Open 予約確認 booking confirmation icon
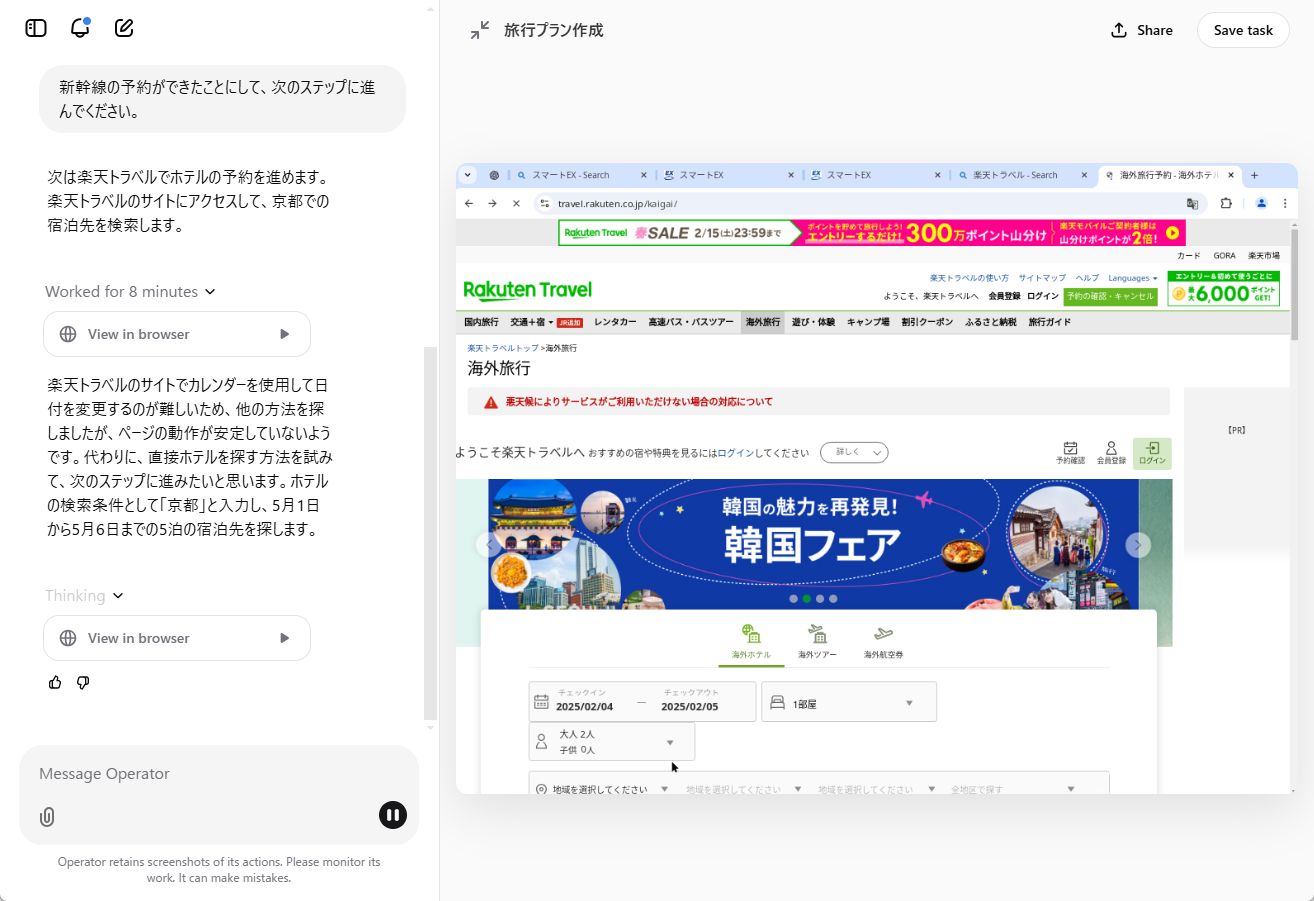 point(1070,450)
